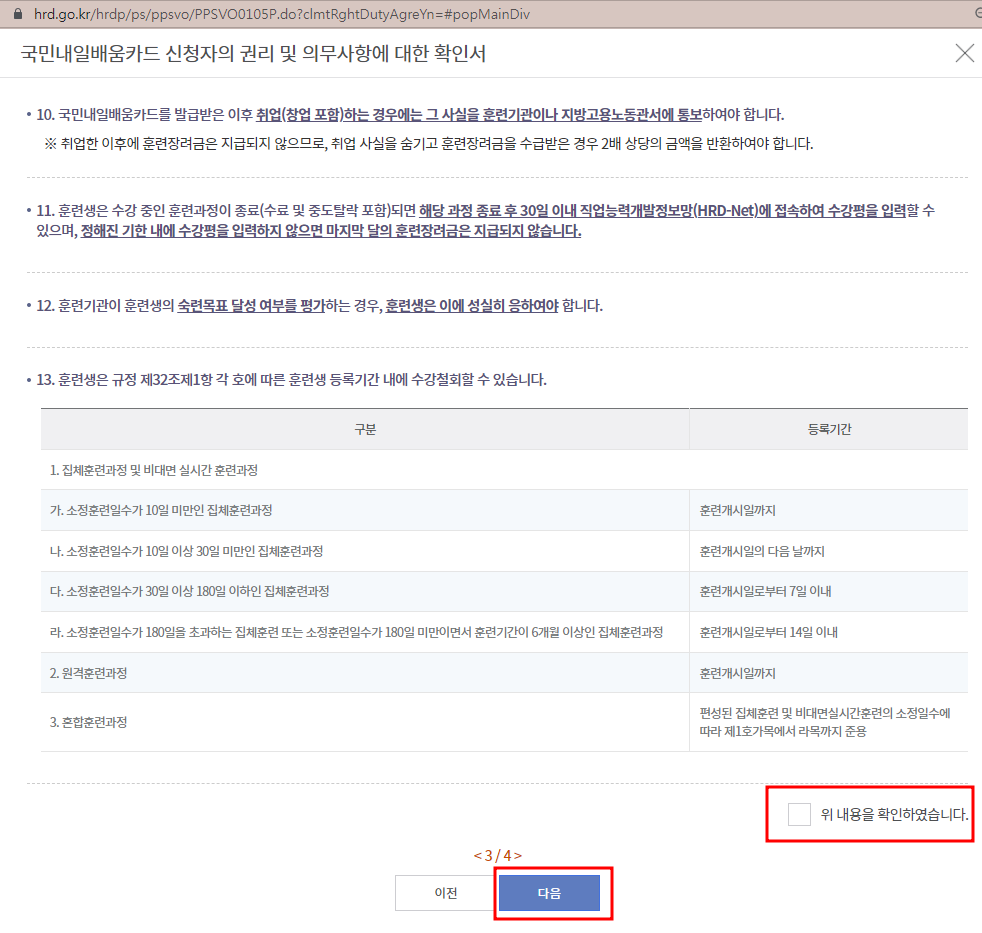This screenshot has height=933, width=982.
Task: Click underlined '훈련생은 이에 성실히 응하여야' text
Action: click(472, 306)
